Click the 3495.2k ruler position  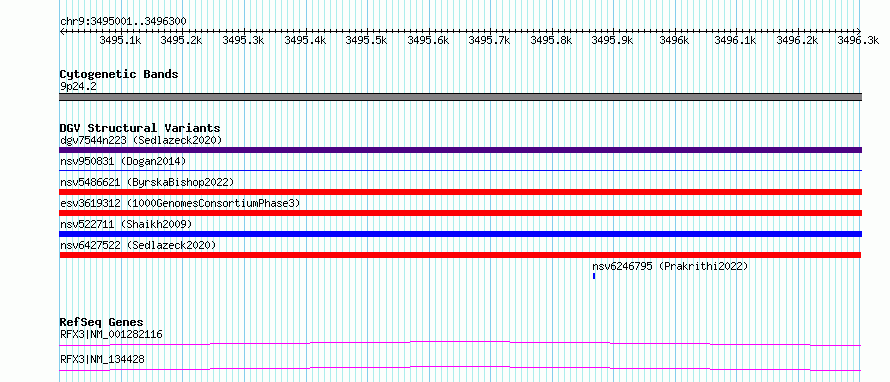click(182, 40)
